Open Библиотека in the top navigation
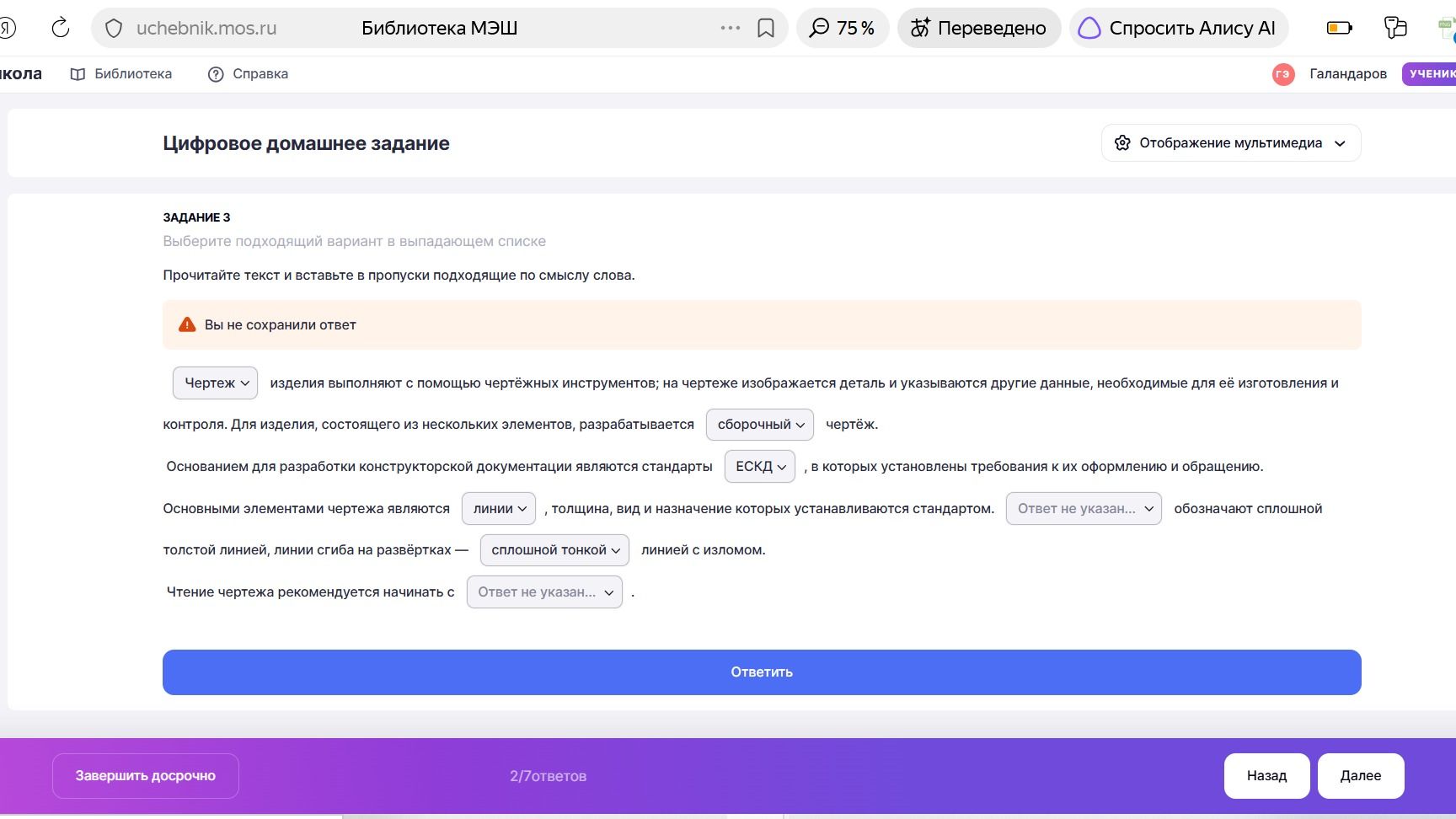The height and width of the screenshot is (819, 1456). coord(121,74)
